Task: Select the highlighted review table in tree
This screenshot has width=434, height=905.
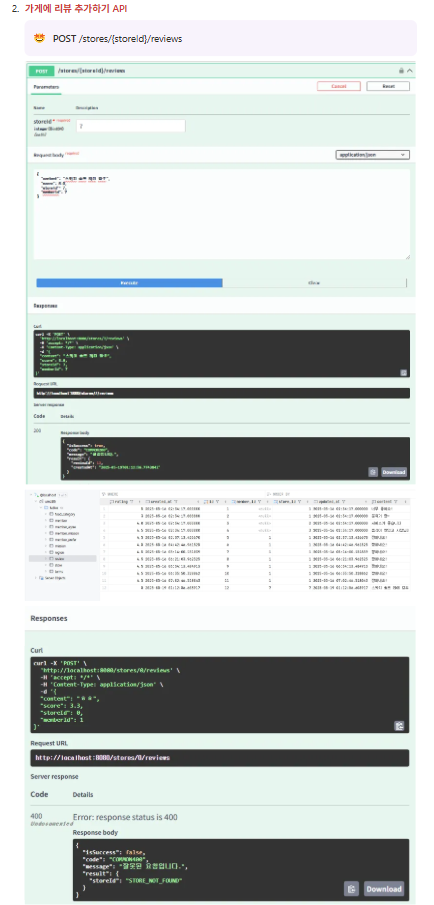Action: tap(62, 559)
